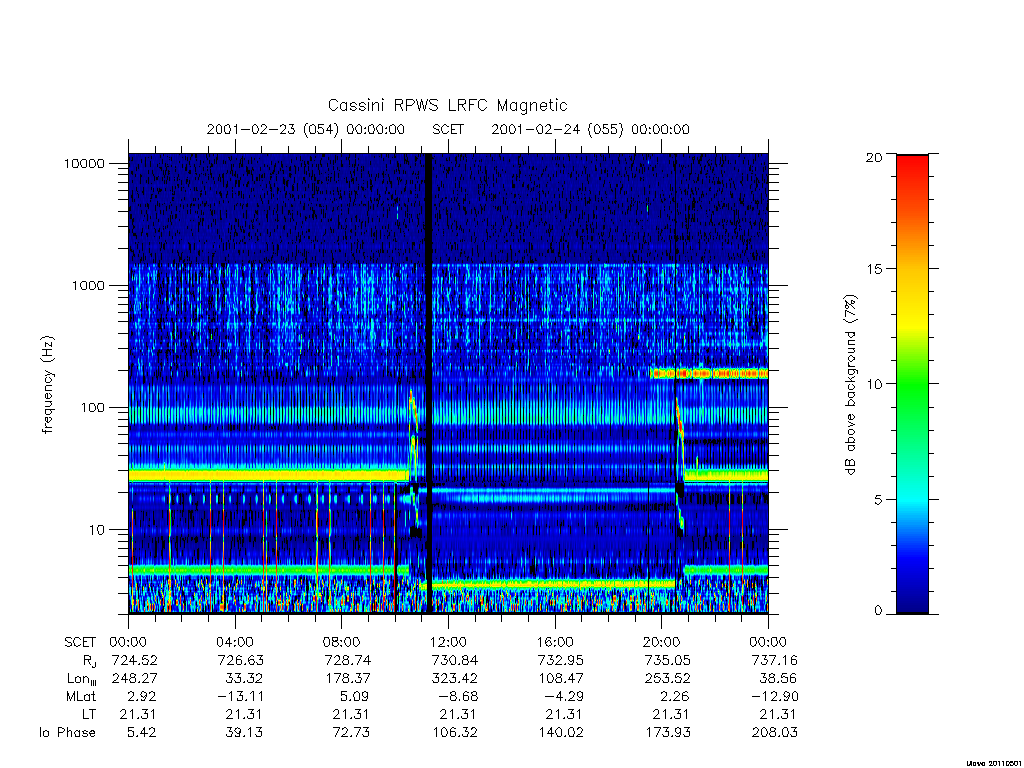Image resolution: width=1024 pixels, height=768 pixels.
Task: Click the longitude value 178.37
Action: [347, 679]
